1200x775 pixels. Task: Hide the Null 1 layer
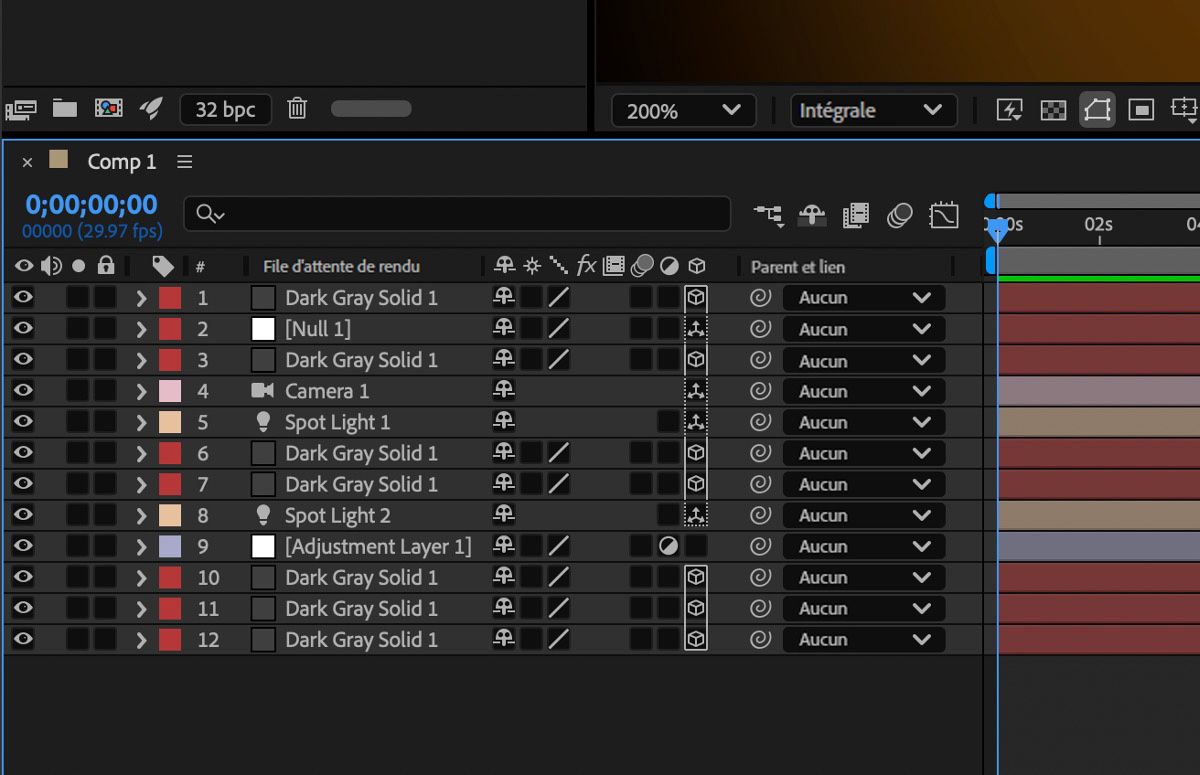coord(23,328)
